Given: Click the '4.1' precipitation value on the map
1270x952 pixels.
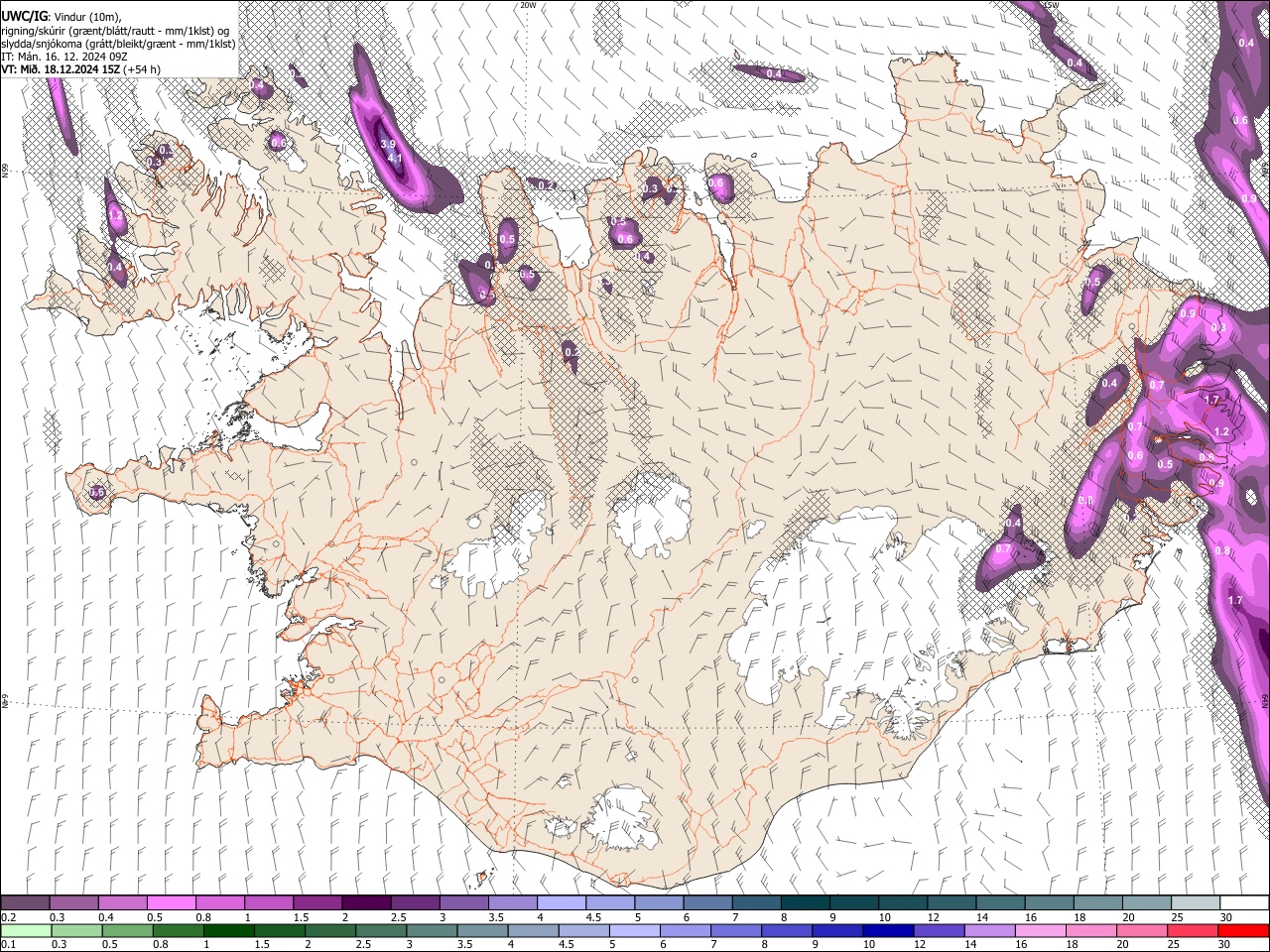Looking at the screenshot, I should pos(394,159).
